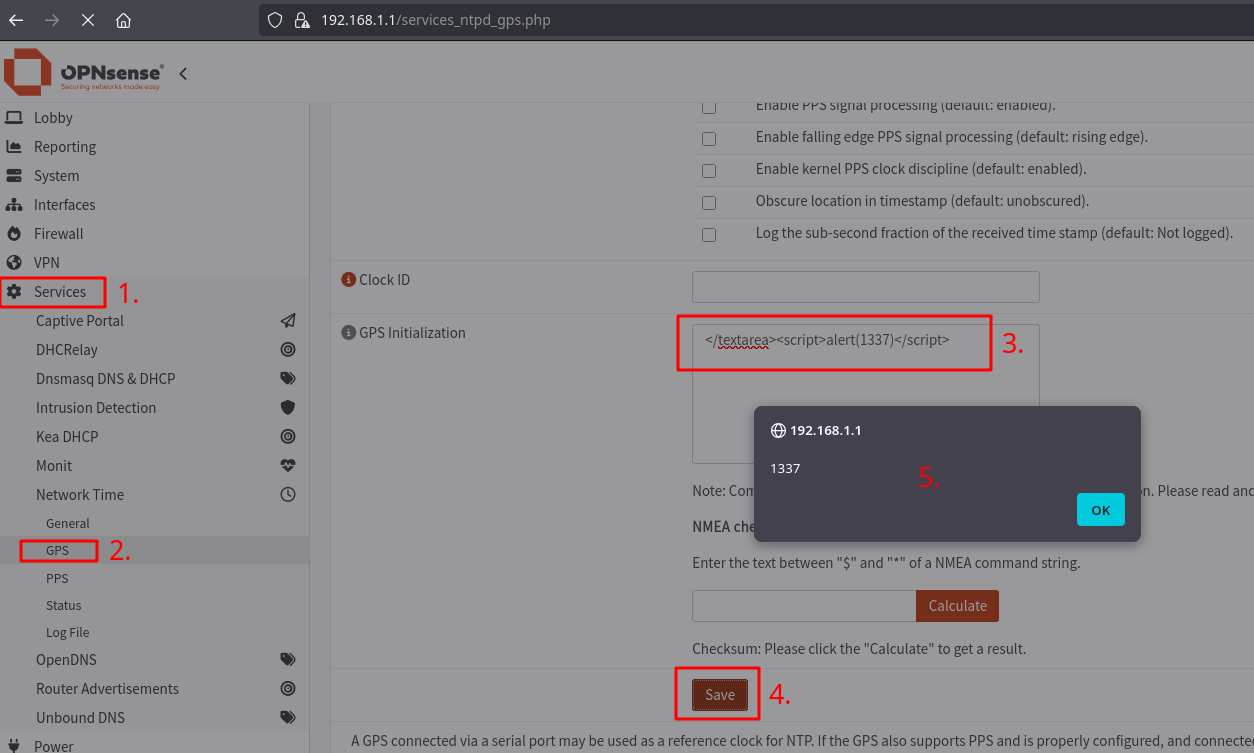Click the DHCRelay target icon
The width and height of the screenshot is (1254, 753).
[x=288, y=350]
